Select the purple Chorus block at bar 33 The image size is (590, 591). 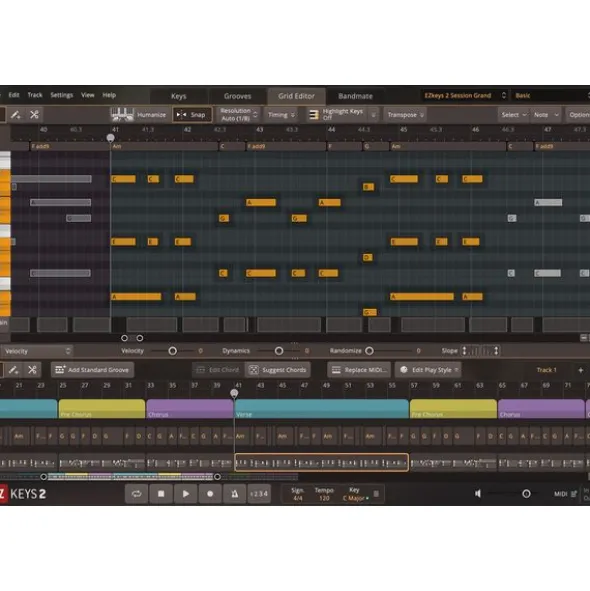click(x=190, y=409)
